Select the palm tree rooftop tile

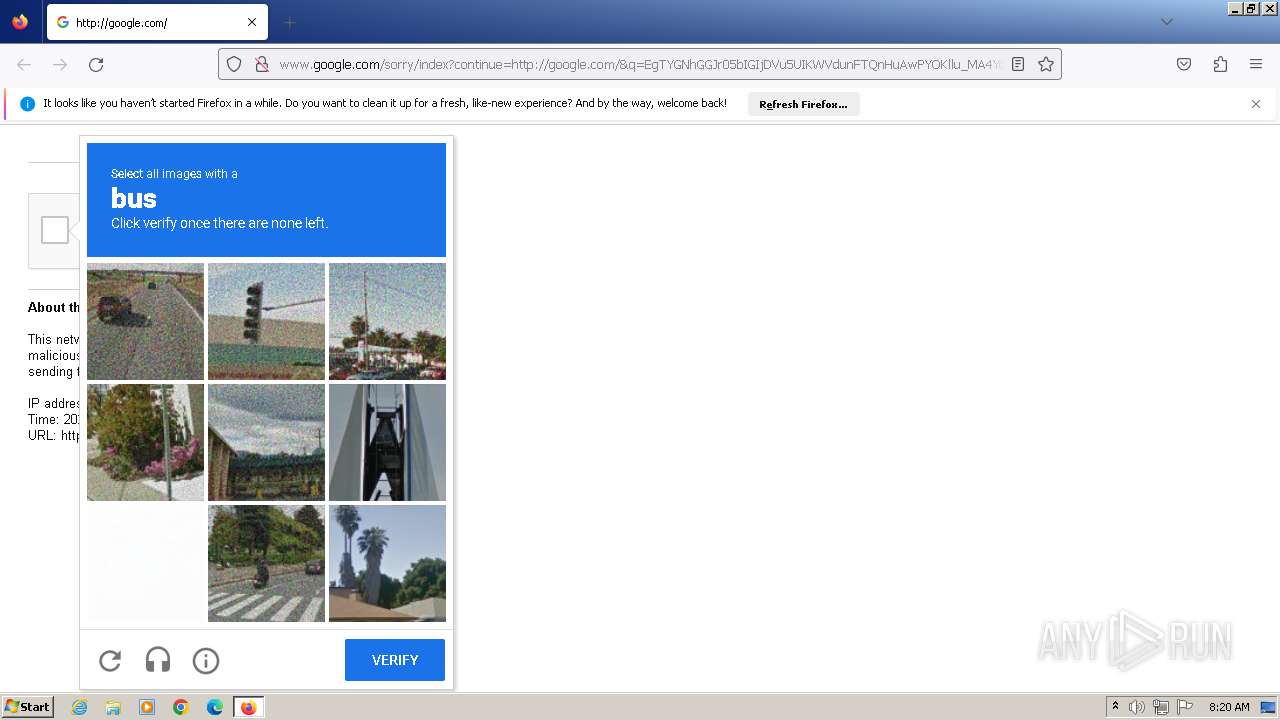coord(387,563)
